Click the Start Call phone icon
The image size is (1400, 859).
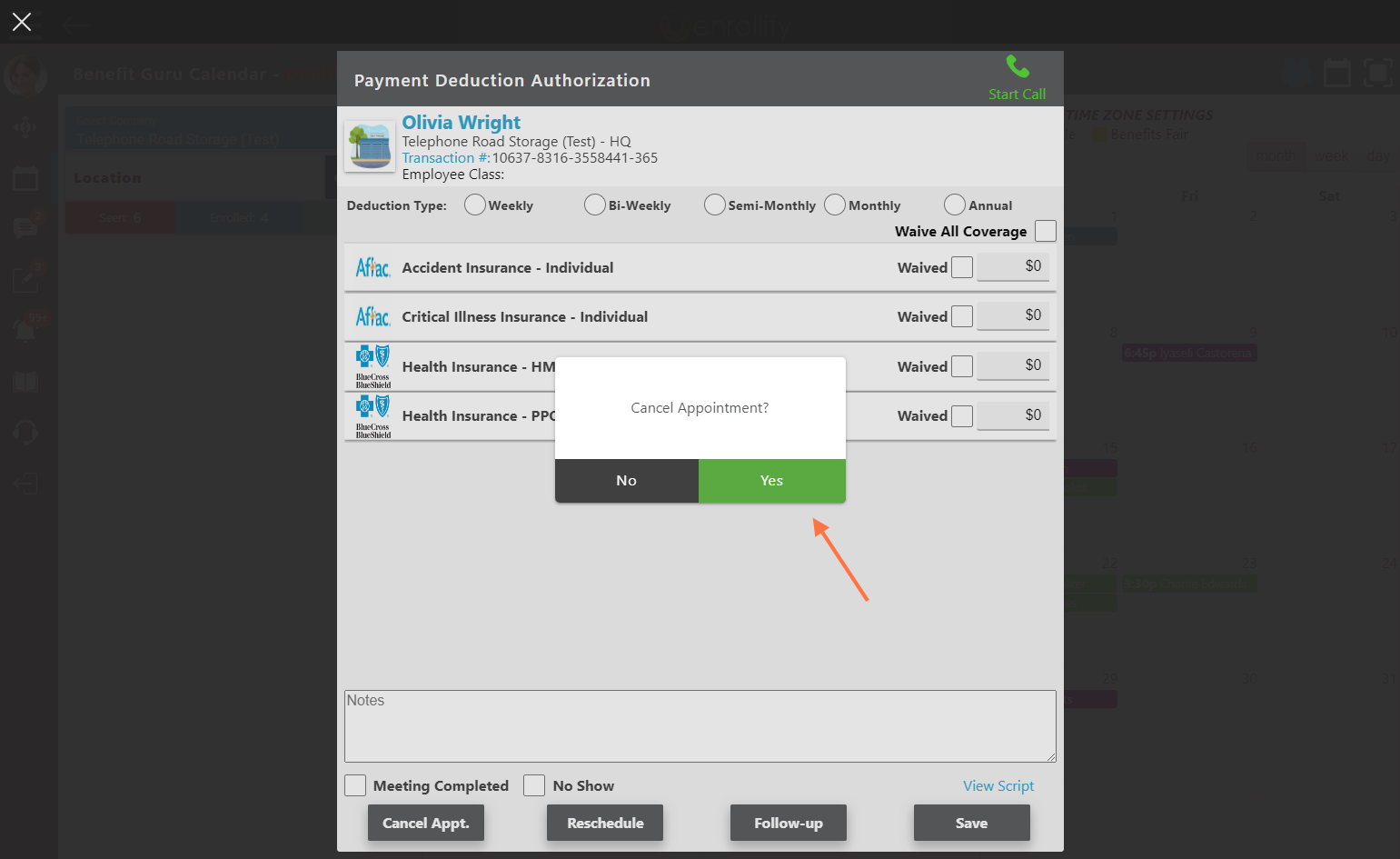(x=1018, y=66)
